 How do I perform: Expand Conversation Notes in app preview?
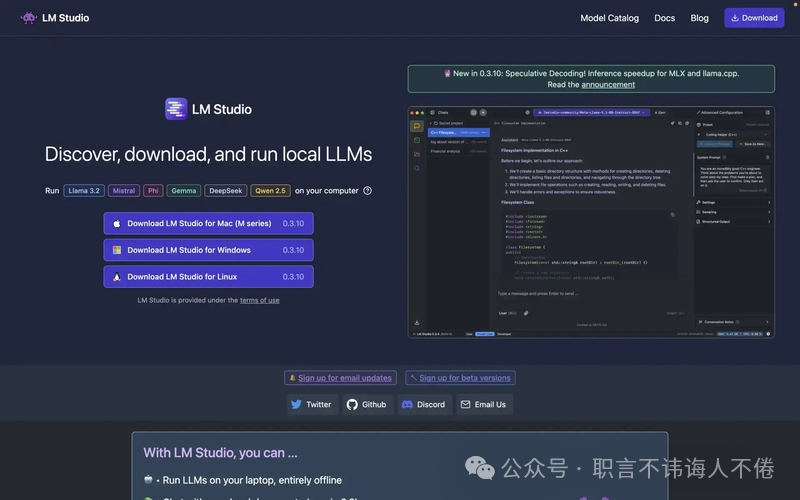pos(734,322)
